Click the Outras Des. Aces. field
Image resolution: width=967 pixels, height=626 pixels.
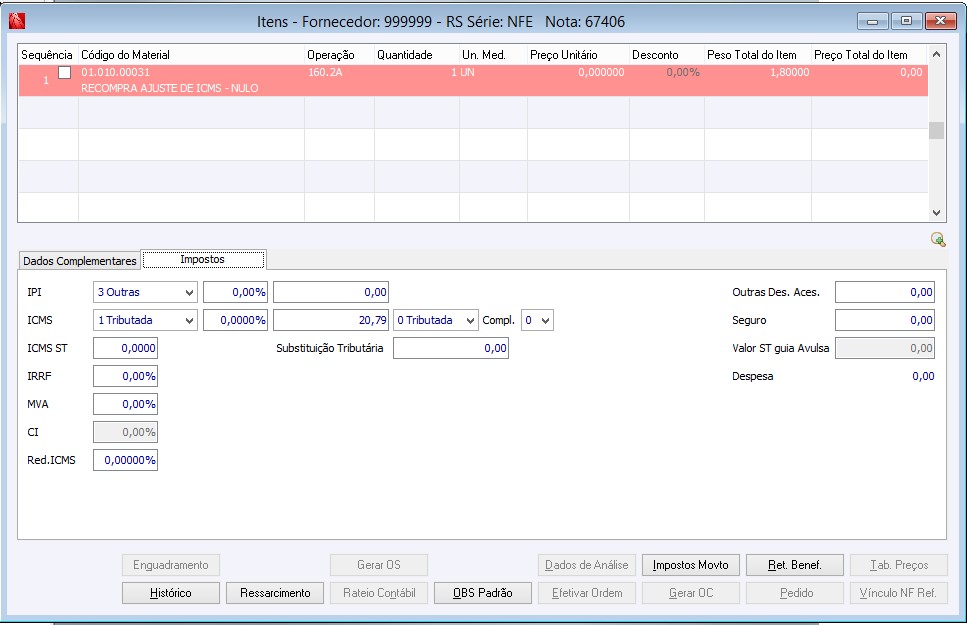pyautogui.click(x=885, y=292)
